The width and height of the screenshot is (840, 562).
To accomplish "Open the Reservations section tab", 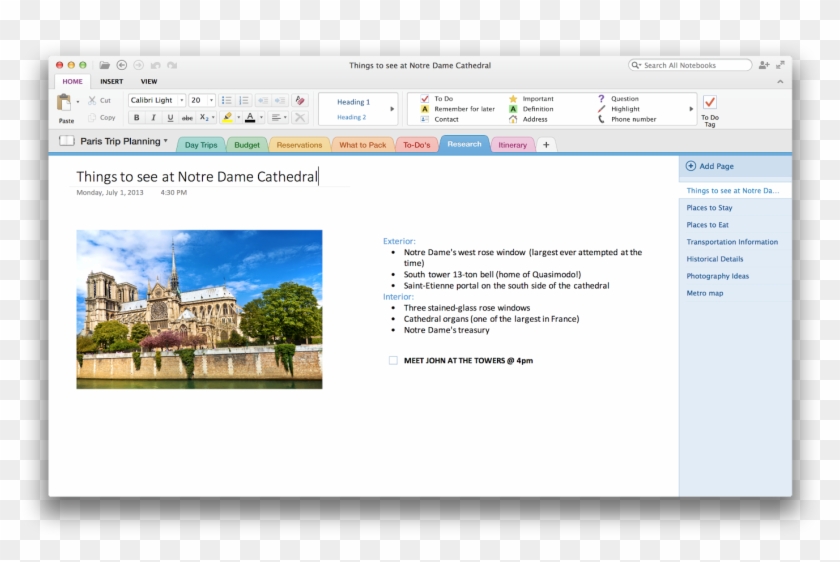I will point(299,145).
